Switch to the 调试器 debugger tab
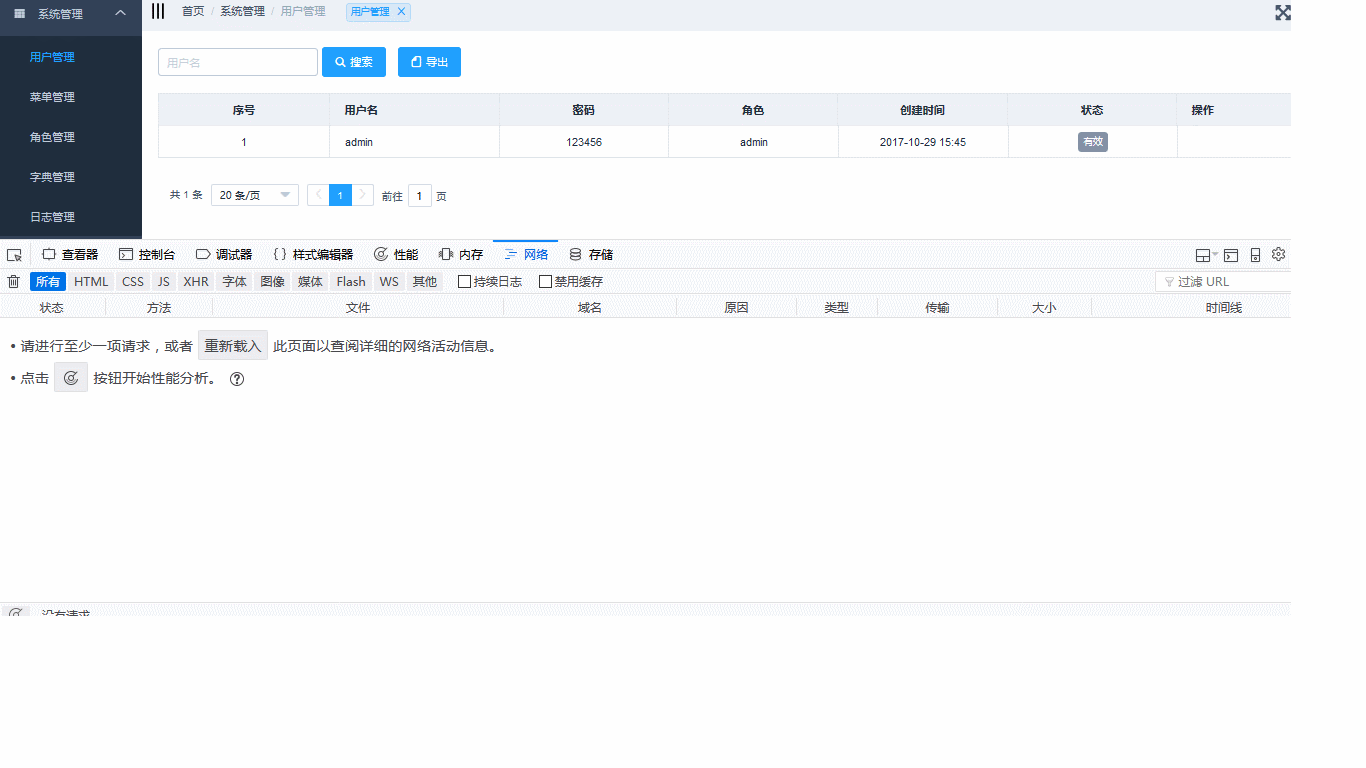Viewport: 1366px width, 768px height. (x=224, y=255)
